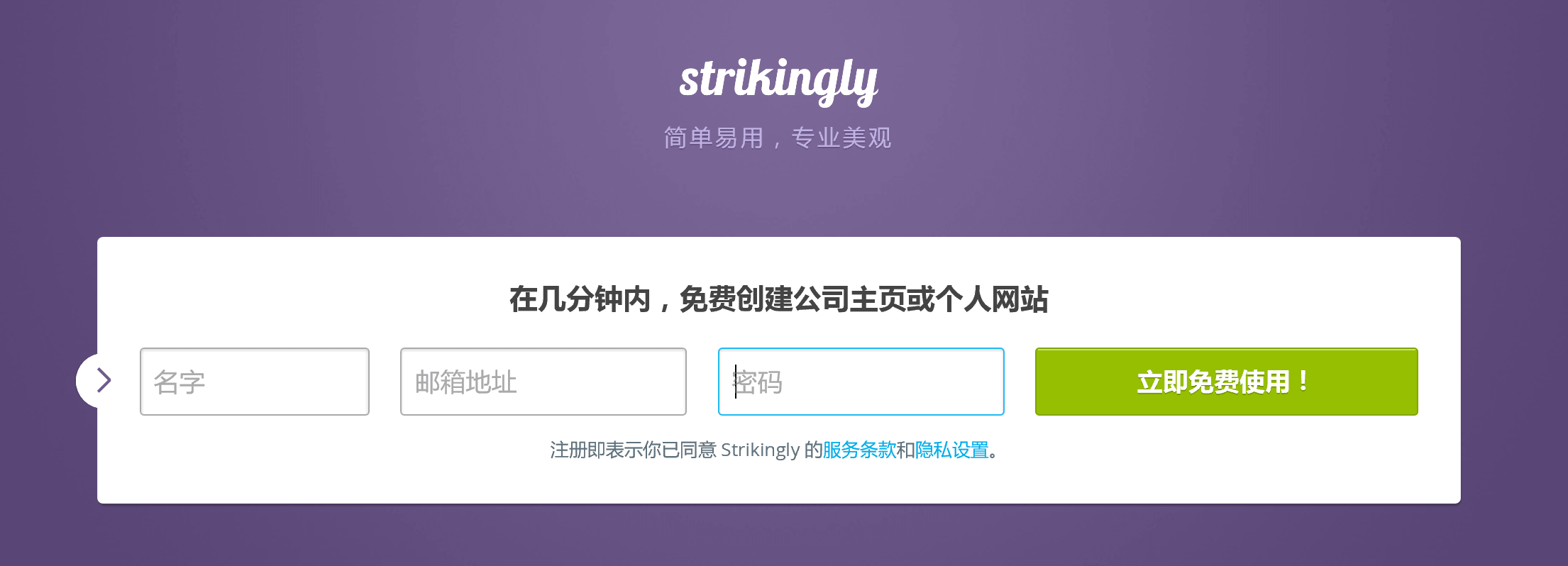Click the 专业美观 part of the subtitle
Viewport: 1568px width, 566px height.
tap(841, 138)
